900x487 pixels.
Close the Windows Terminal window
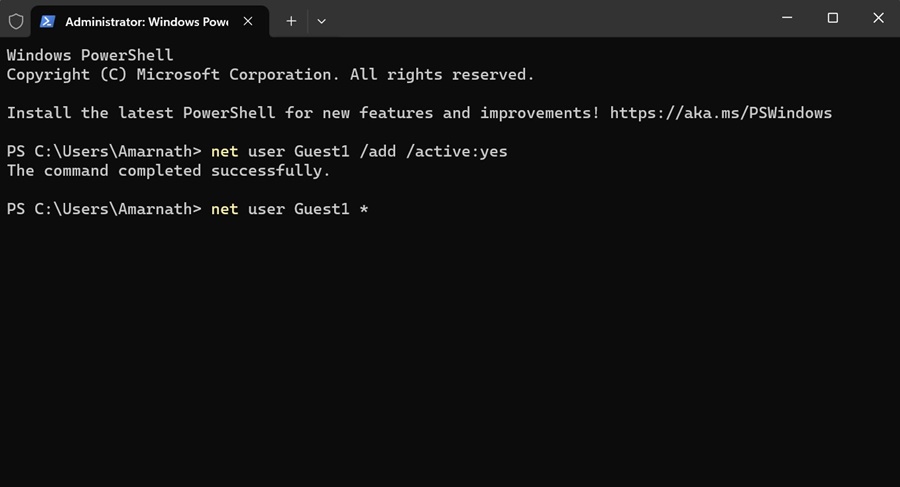click(878, 18)
